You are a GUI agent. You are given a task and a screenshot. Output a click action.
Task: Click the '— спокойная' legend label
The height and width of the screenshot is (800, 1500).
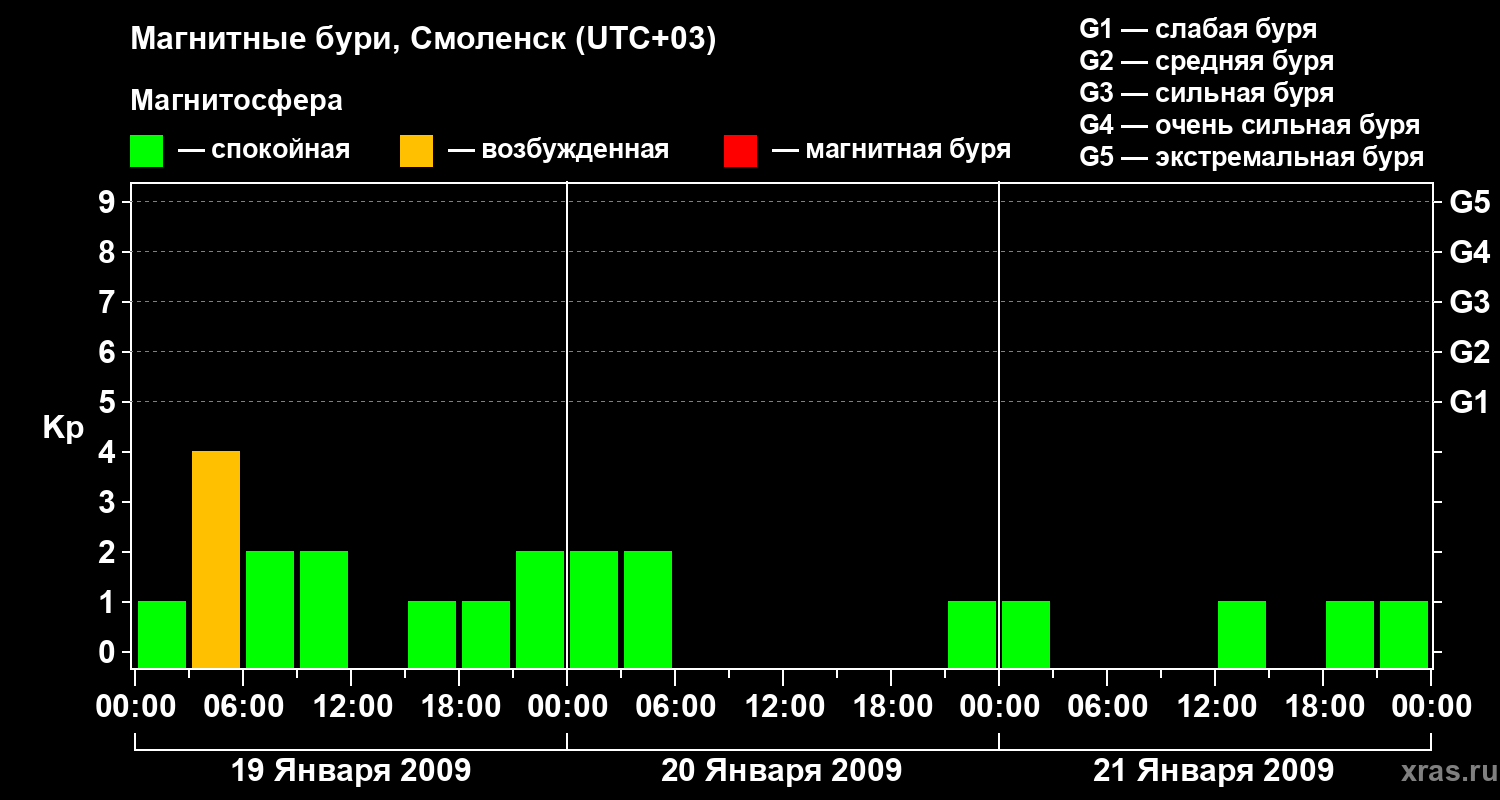[x=264, y=150]
